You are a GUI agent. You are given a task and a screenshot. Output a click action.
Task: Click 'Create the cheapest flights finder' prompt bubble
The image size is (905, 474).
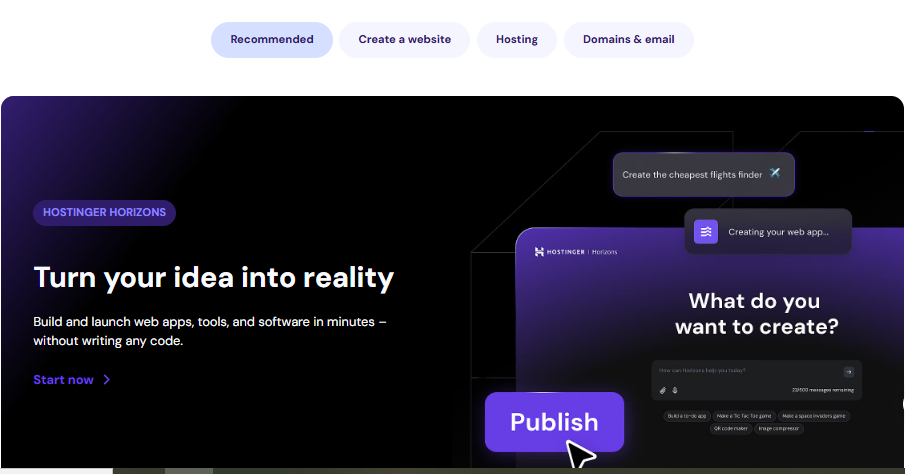click(x=704, y=174)
